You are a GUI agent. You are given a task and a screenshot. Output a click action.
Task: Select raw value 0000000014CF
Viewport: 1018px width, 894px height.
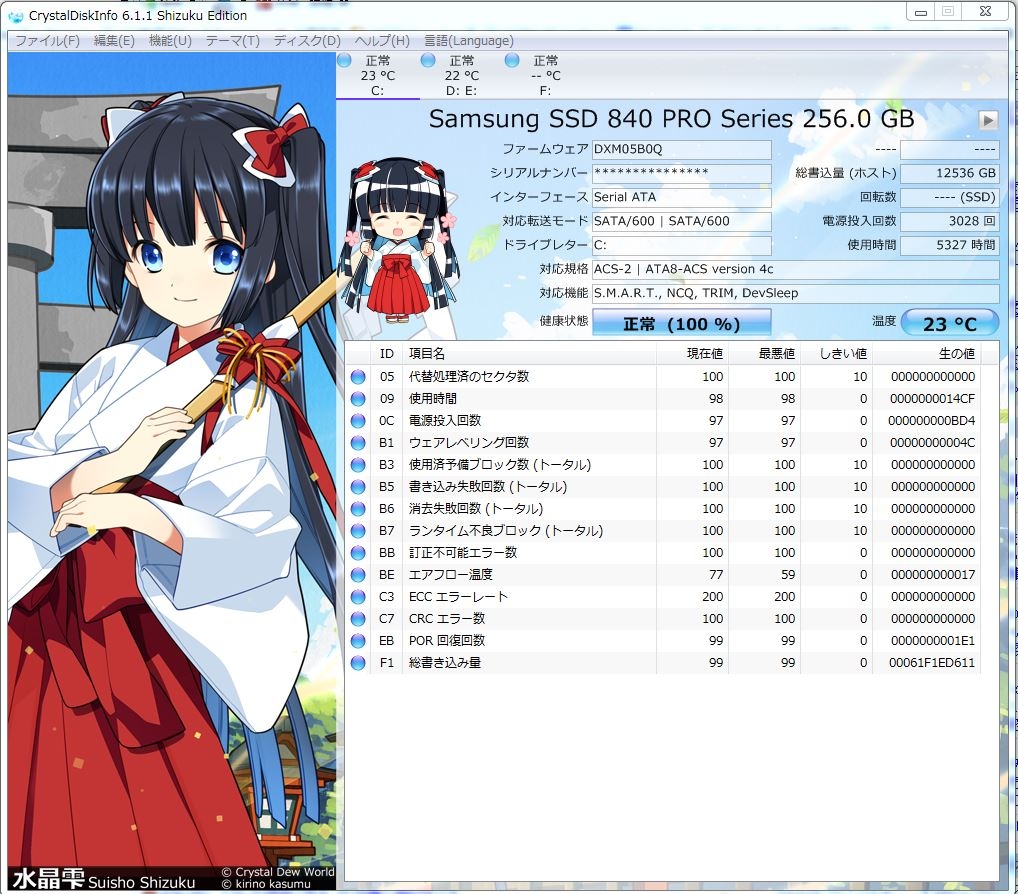click(x=932, y=399)
